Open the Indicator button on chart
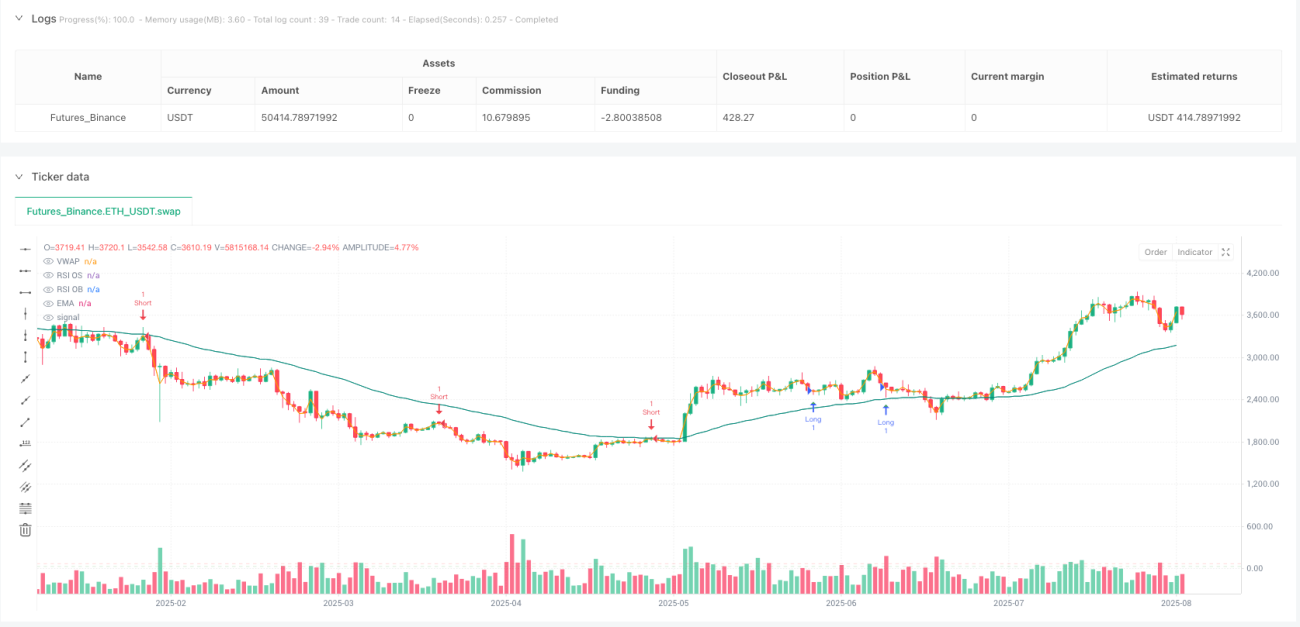Viewport: 1300px width, 627px height. 1194,252
